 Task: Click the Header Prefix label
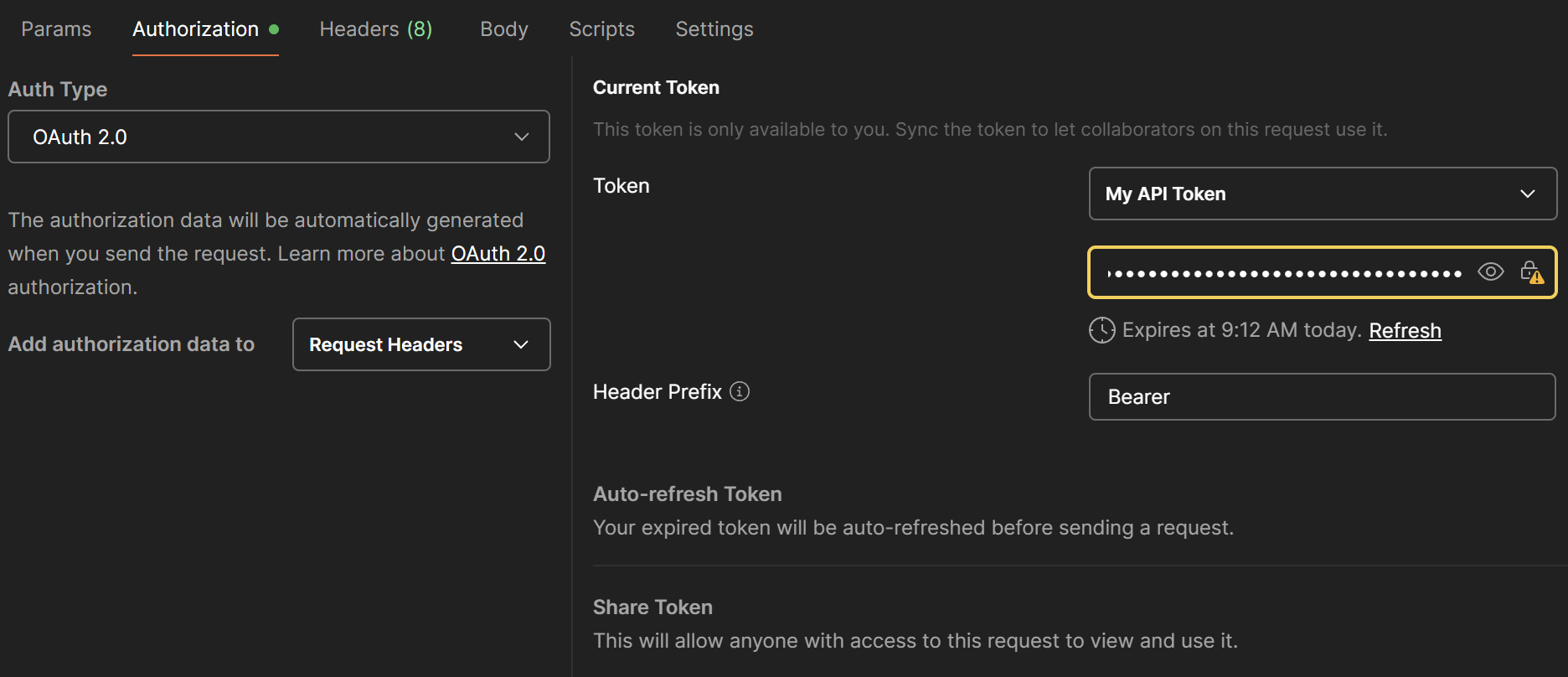click(658, 392)
